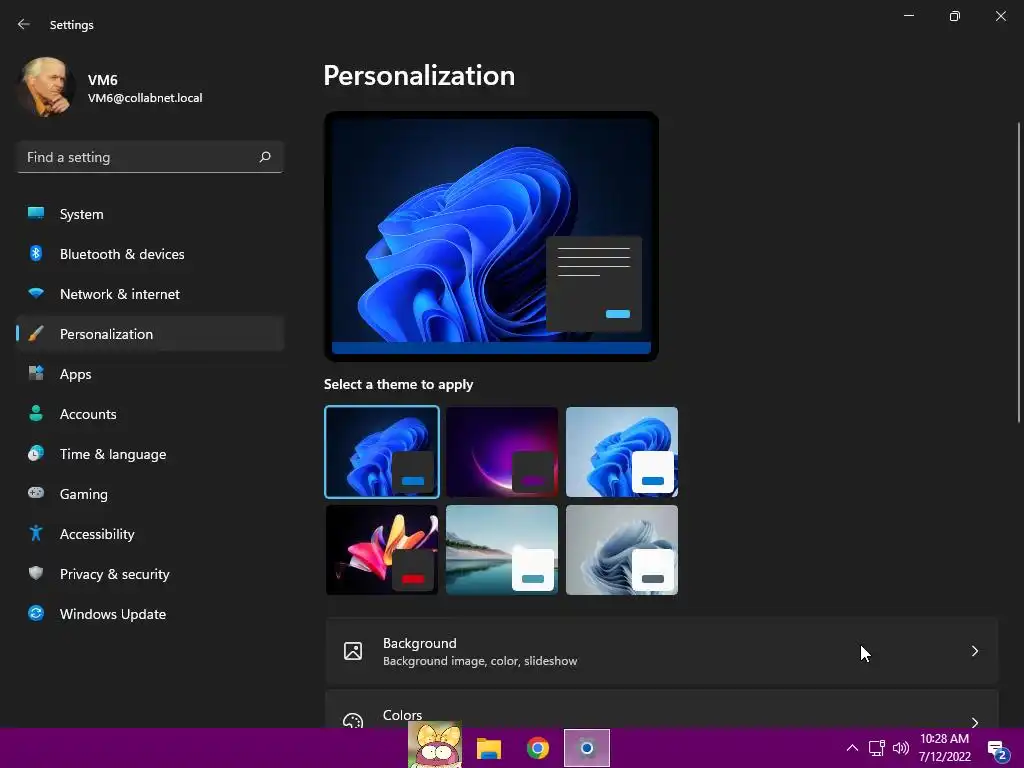Open Background image, color, slideshow row
The height and width of the screenshot is (768, 1024).
point(662,651)
